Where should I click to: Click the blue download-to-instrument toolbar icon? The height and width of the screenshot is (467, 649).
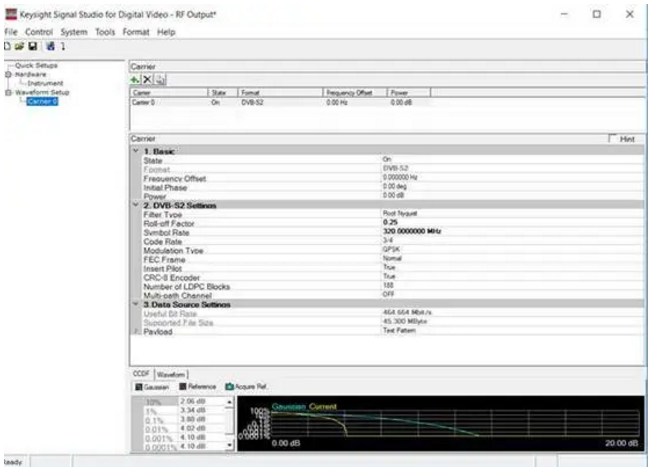[50, 46]
